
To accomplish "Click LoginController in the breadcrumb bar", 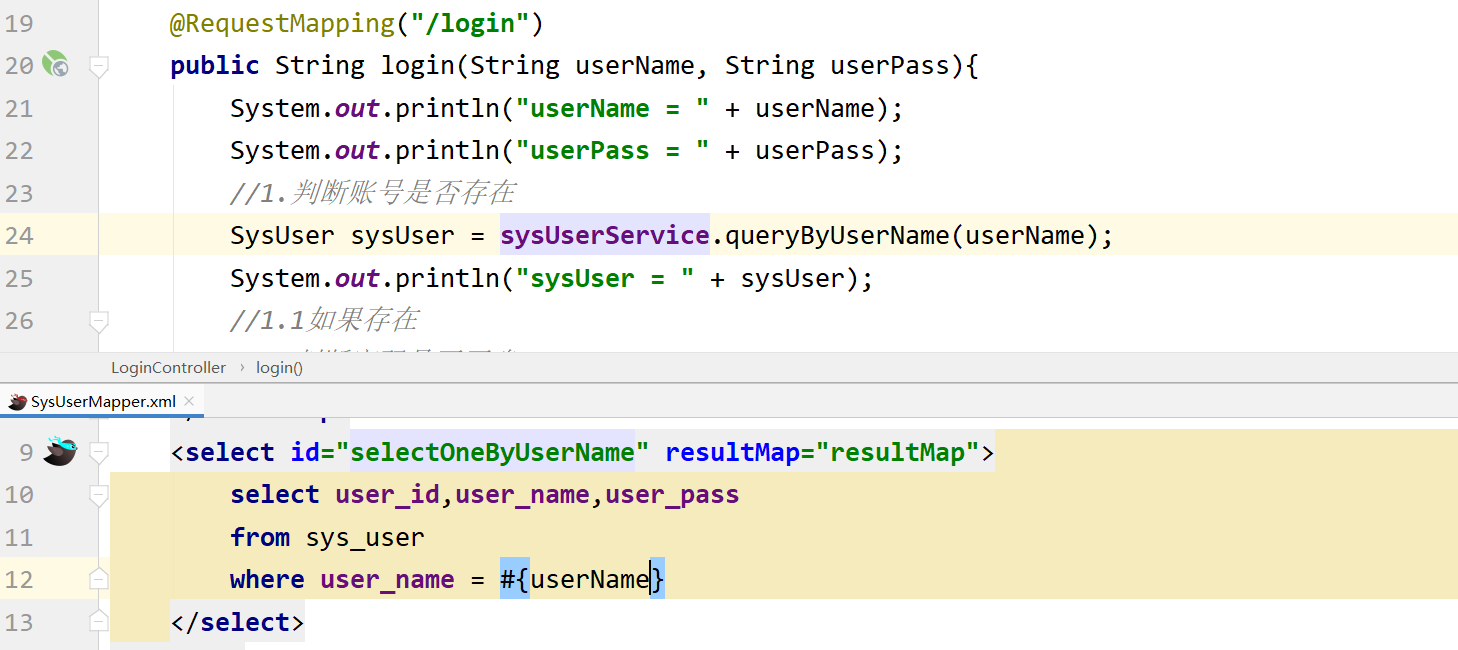I will tap(168, 367).
